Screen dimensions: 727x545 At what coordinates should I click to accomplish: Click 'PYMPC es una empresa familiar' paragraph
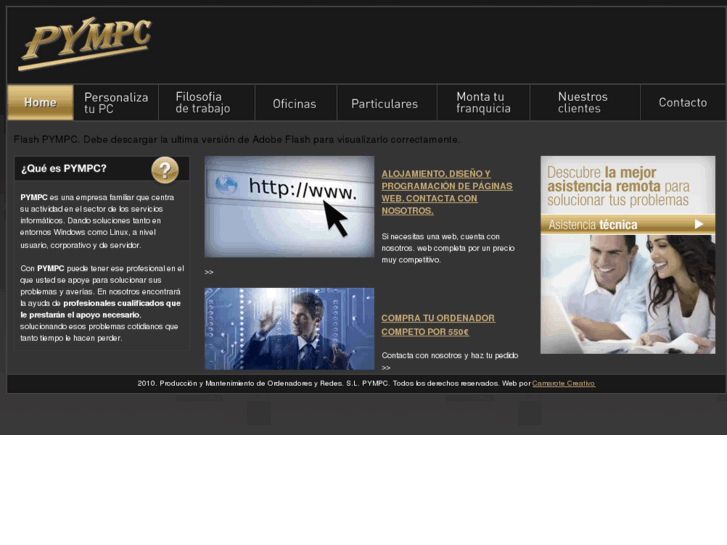point(97,221)
